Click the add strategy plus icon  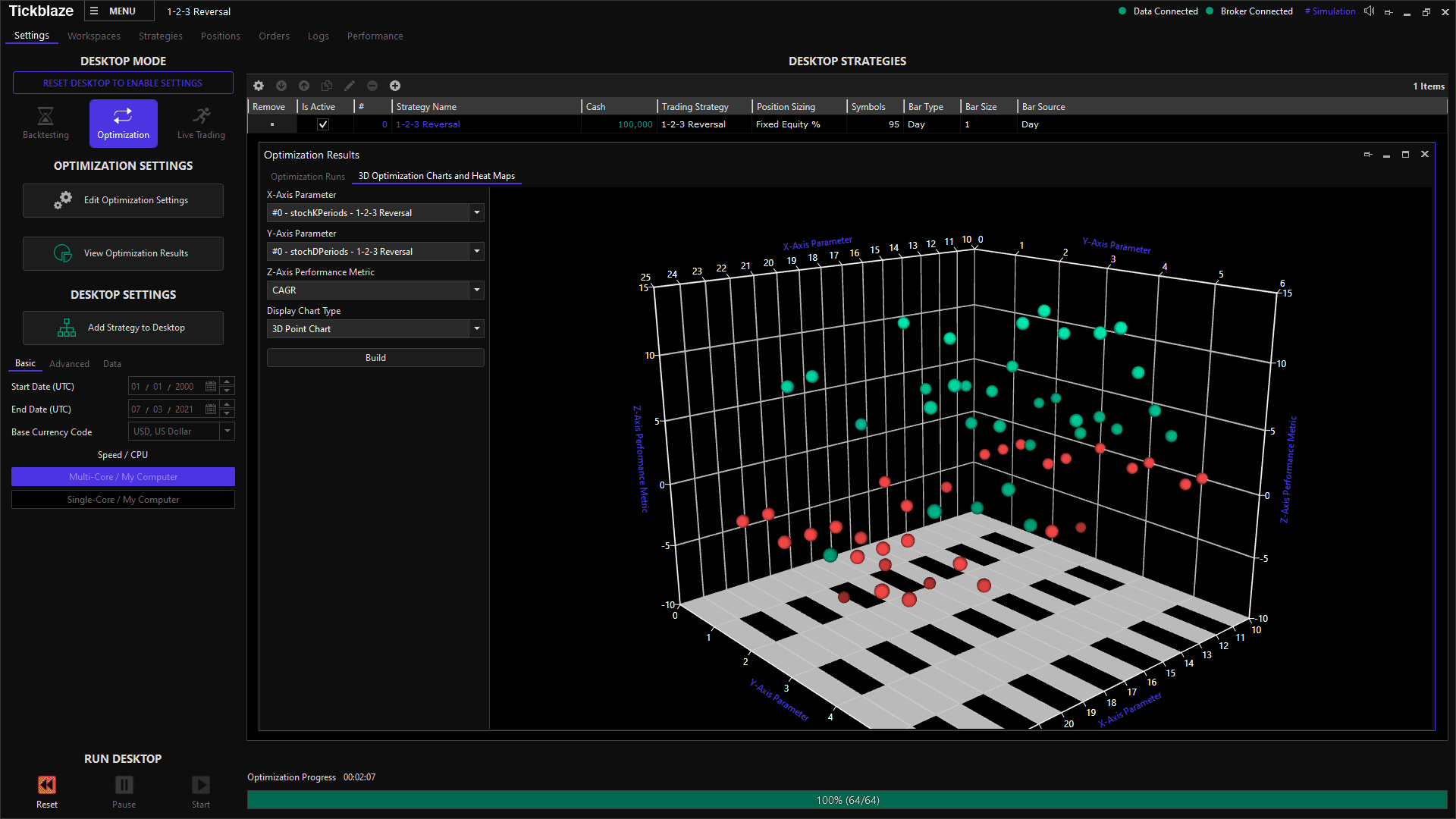(x=395, y=86)
